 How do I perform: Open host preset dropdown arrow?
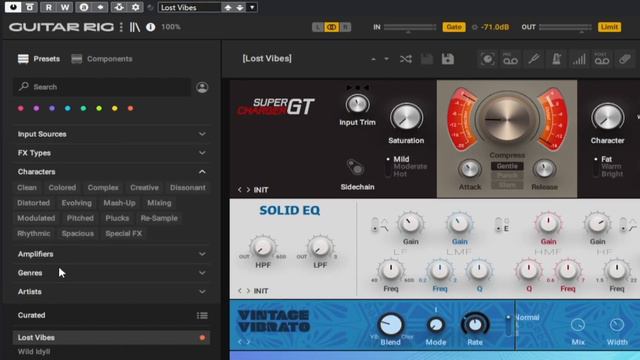tap(252, 7)
